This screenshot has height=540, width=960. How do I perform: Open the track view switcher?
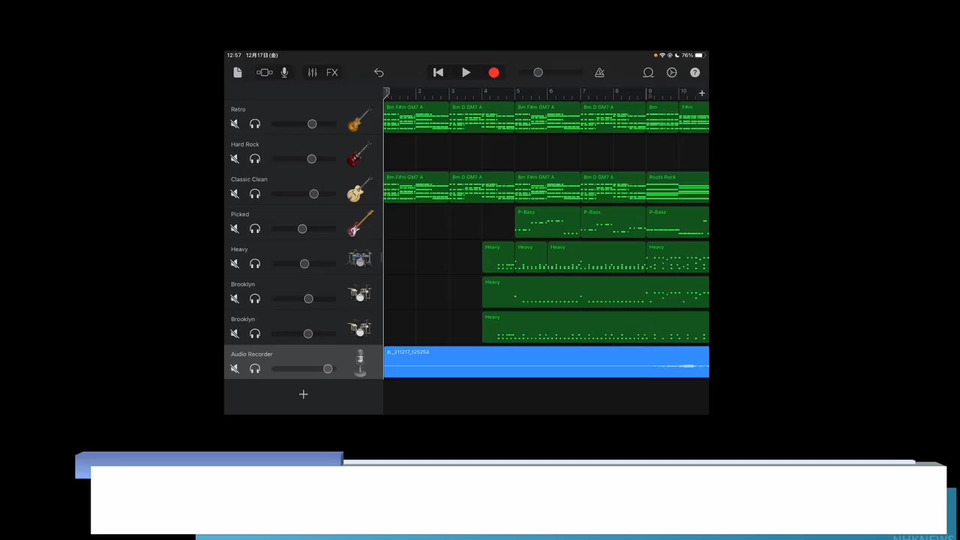[264, 72]
